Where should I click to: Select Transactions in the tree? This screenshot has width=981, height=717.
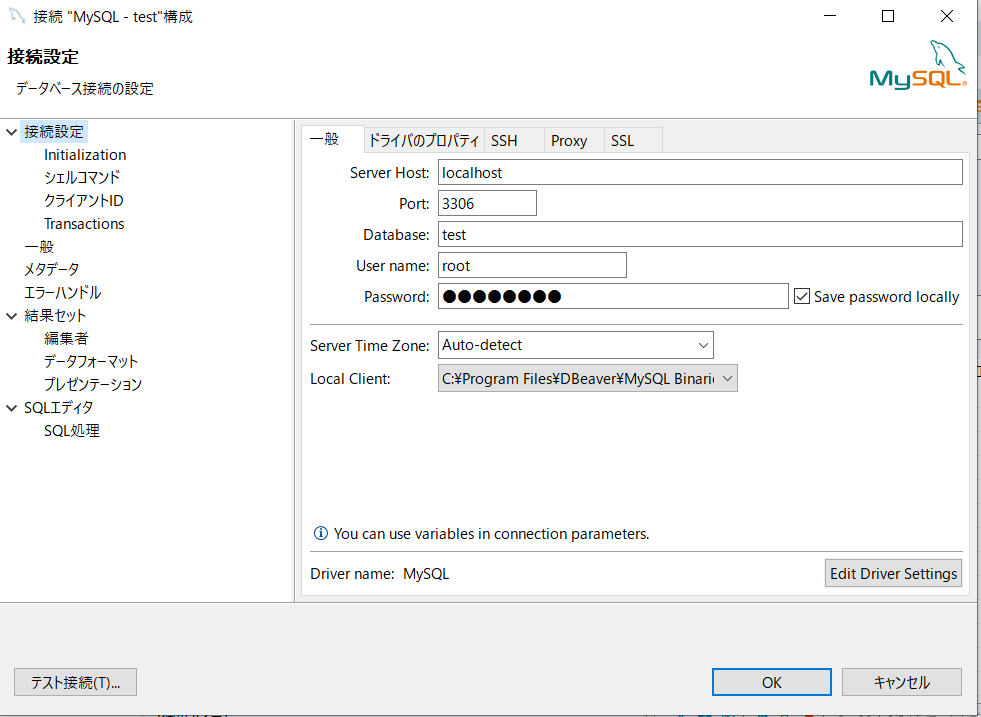coord(84,223)
